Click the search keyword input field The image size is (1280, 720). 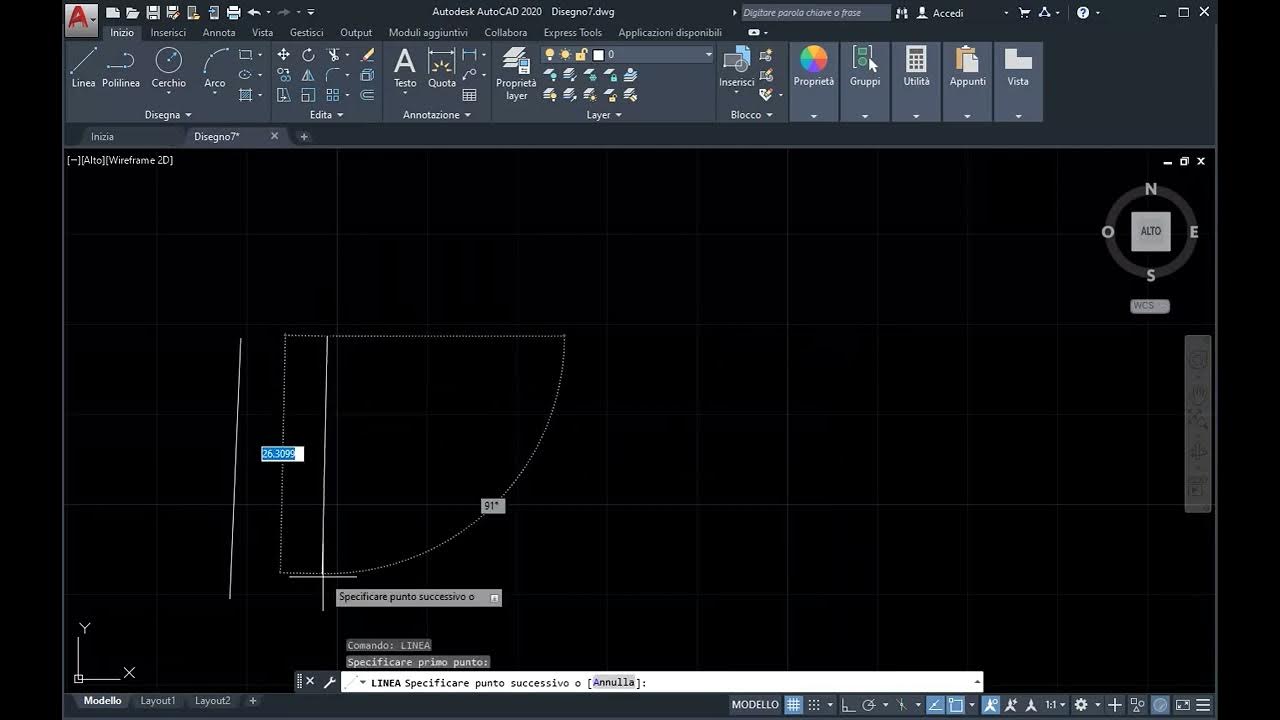tap(814, 13)
